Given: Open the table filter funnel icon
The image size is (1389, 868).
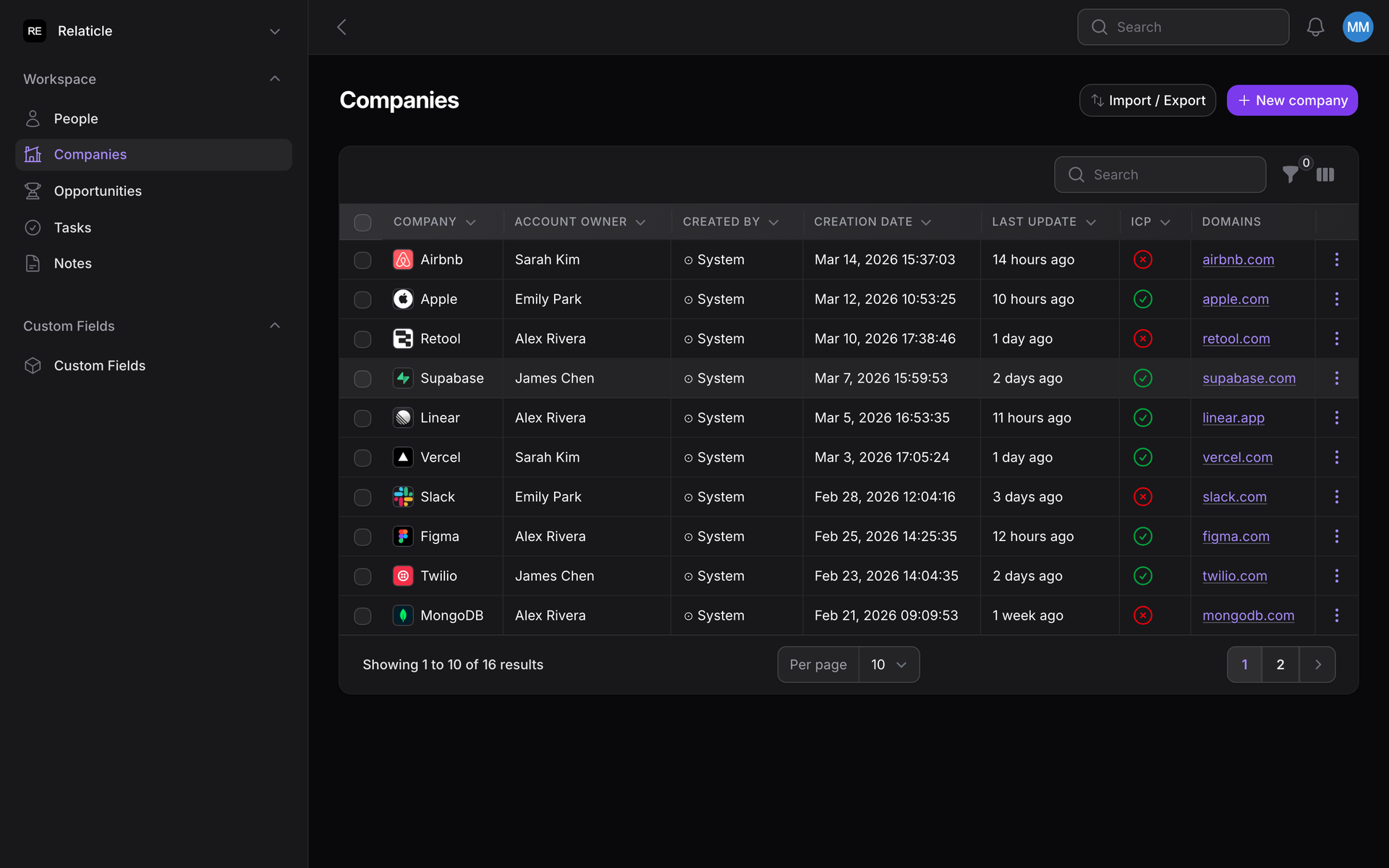Looking at the screenshot, I should click(1290, 174).
